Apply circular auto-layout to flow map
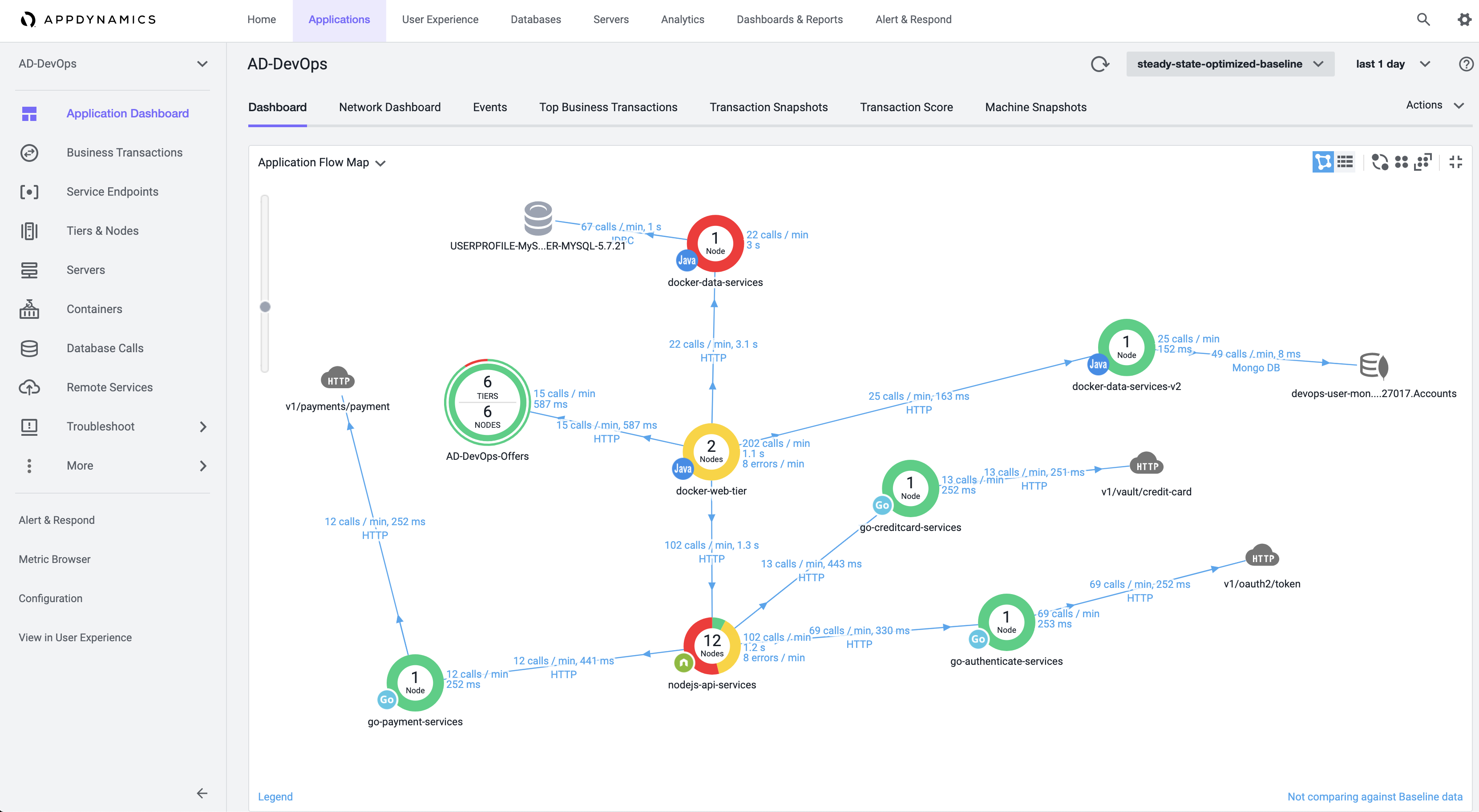The image size is (1479, 812). (x=1380, y=162)
